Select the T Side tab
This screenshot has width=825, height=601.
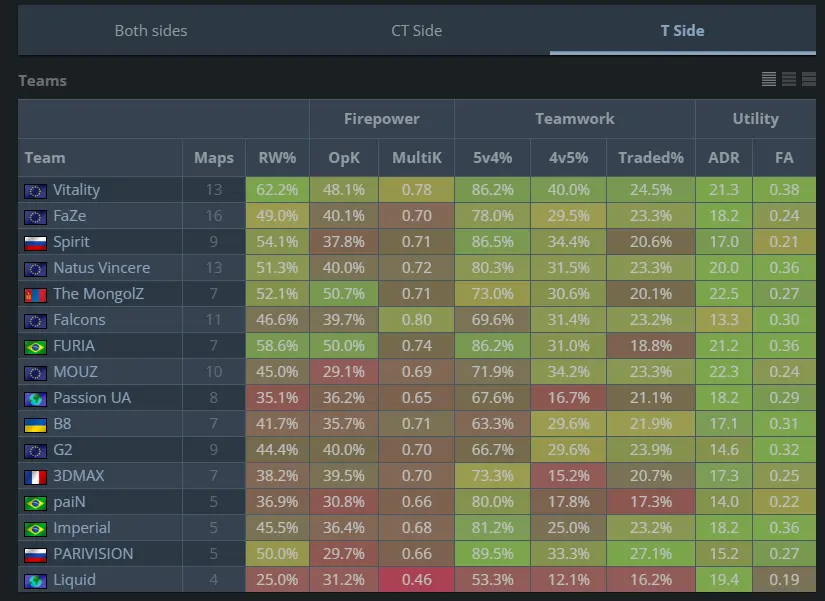[682, 31]
